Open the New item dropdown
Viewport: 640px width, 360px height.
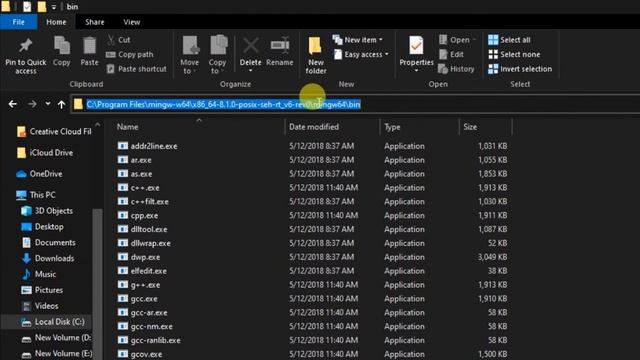pos(358,40)
